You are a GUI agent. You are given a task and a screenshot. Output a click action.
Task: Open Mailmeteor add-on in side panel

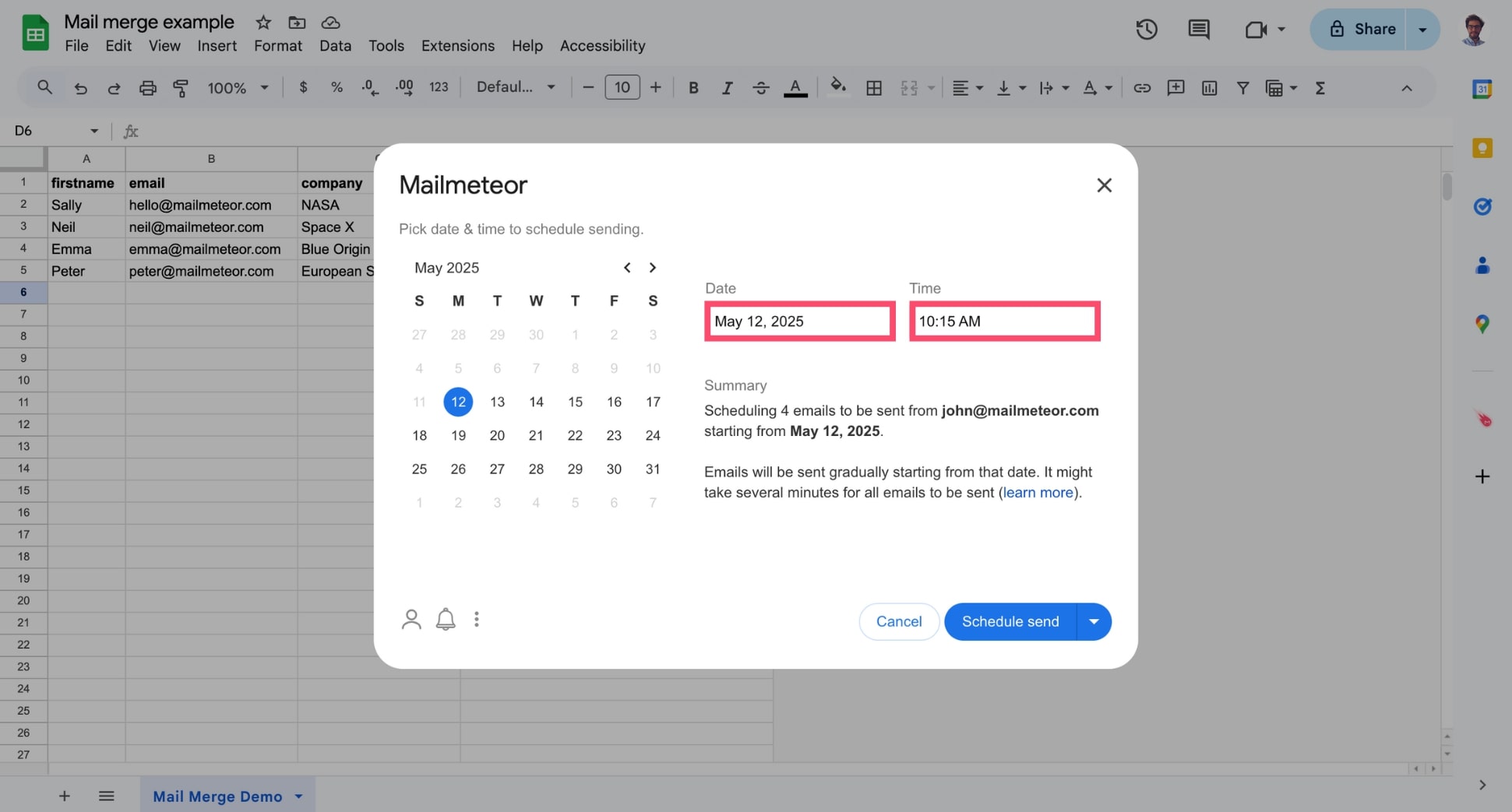tap(1482, 419)
